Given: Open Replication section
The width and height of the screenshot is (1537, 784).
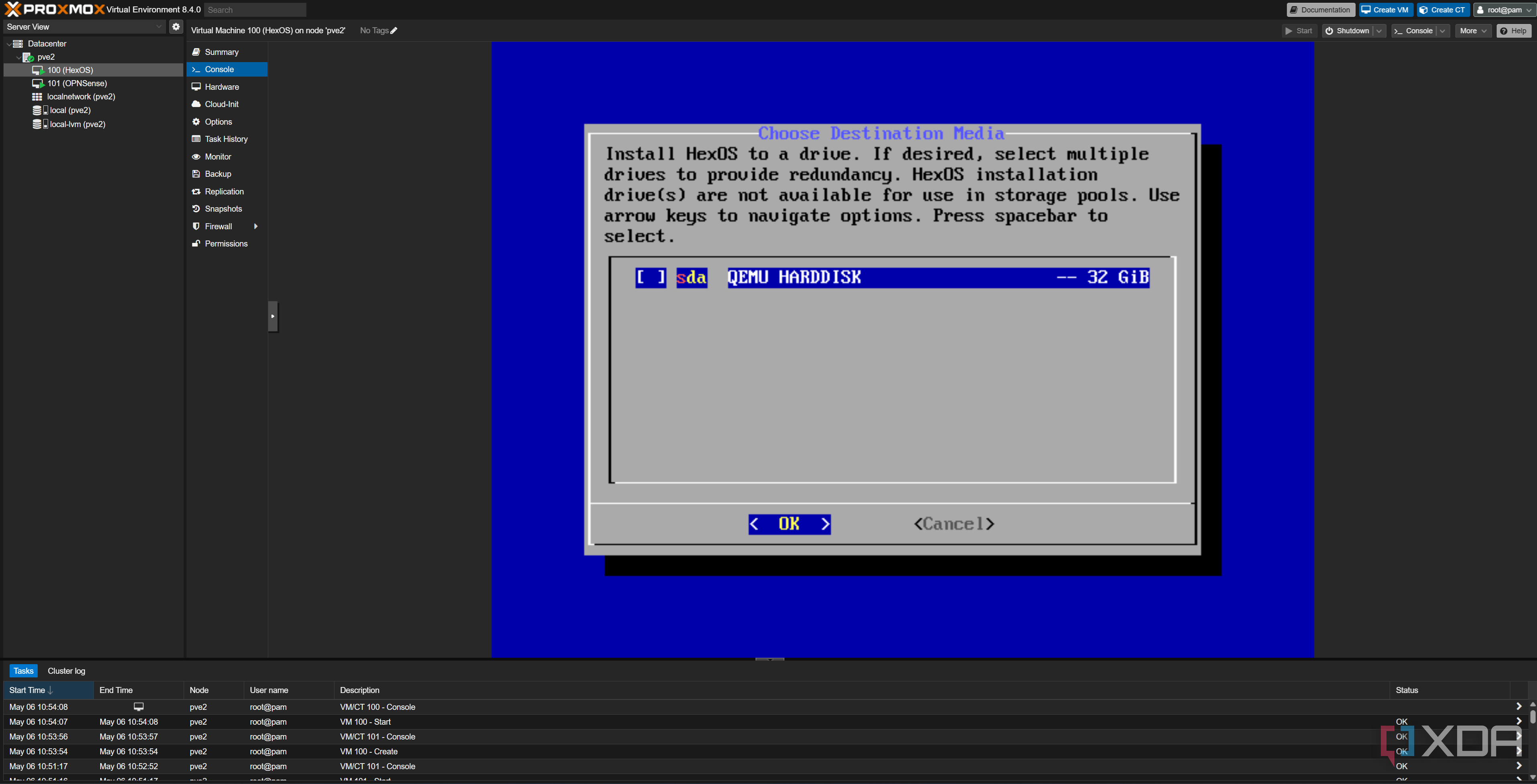Looking at the screenshot, I should (x=227, y=191).
